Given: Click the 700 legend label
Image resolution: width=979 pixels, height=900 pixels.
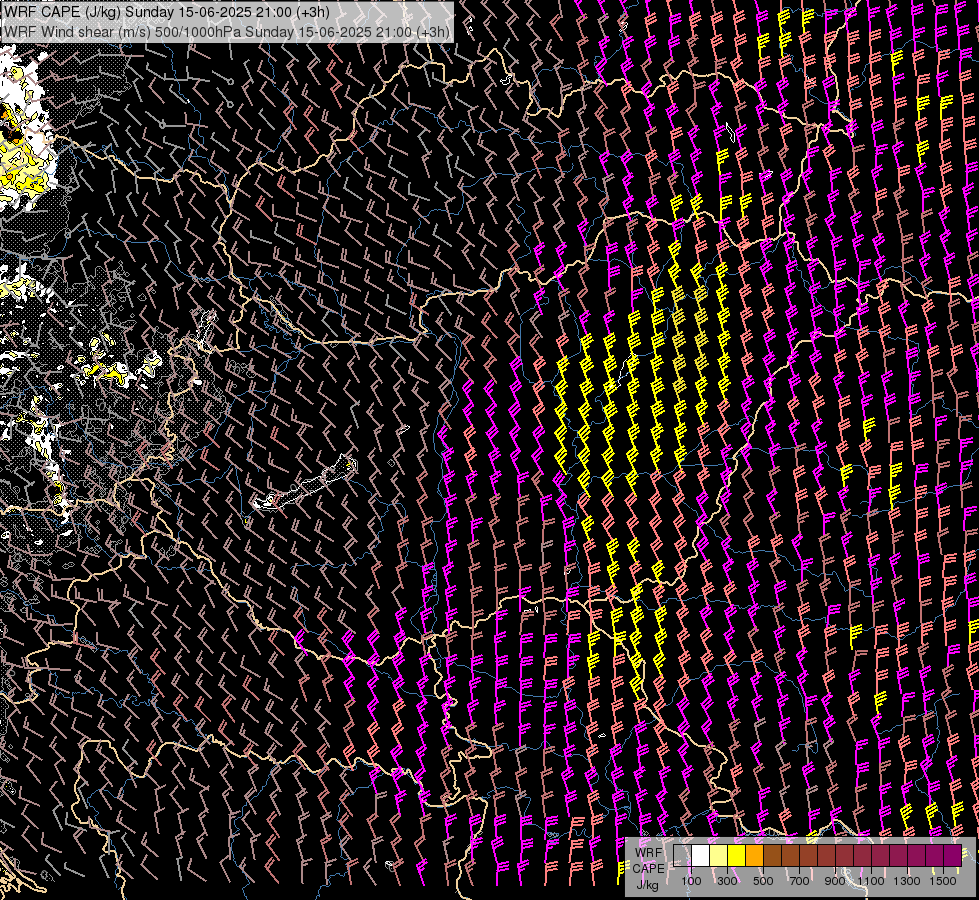Looking at the screenshot, I should pos(799,881).
